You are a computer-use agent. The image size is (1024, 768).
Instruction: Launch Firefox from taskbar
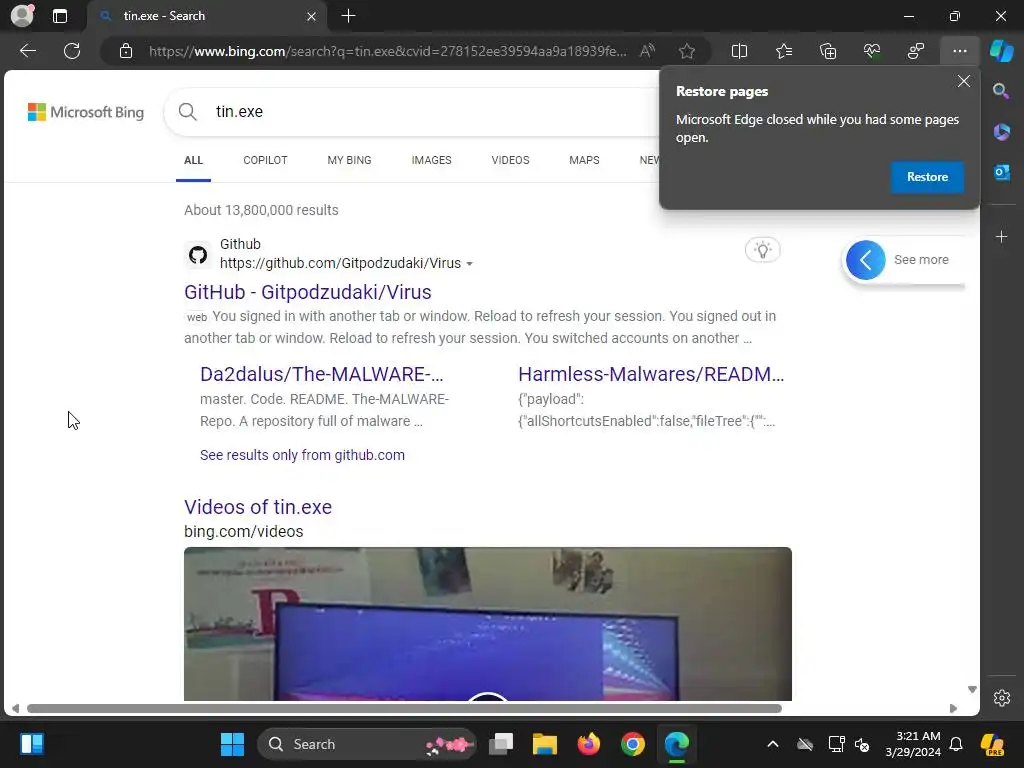(589, 744)
